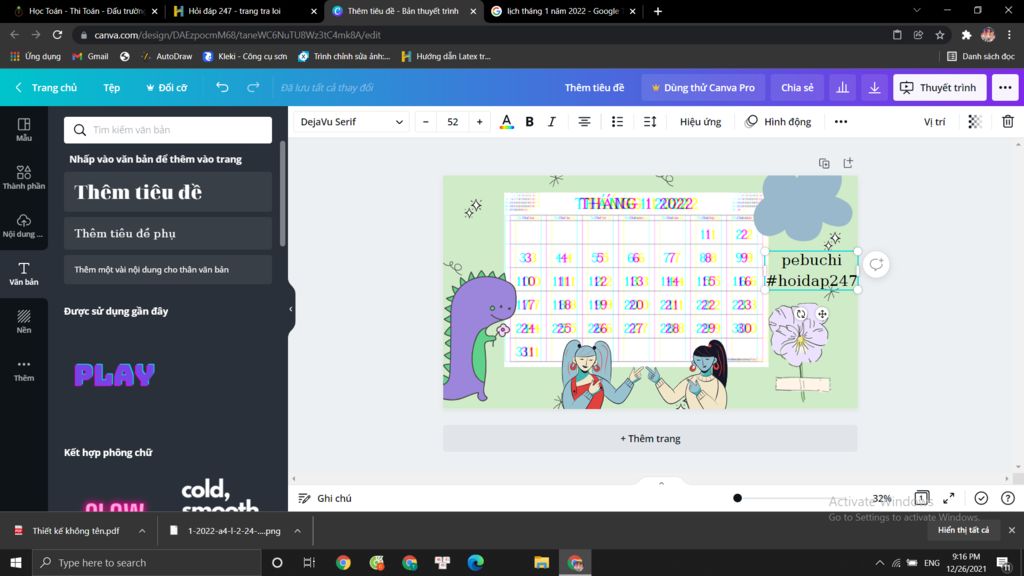This screenshot has width=1024, height=576.
Task: Collapse the side panel arrow
Action: pyautogui.click(x=291, y=309)
